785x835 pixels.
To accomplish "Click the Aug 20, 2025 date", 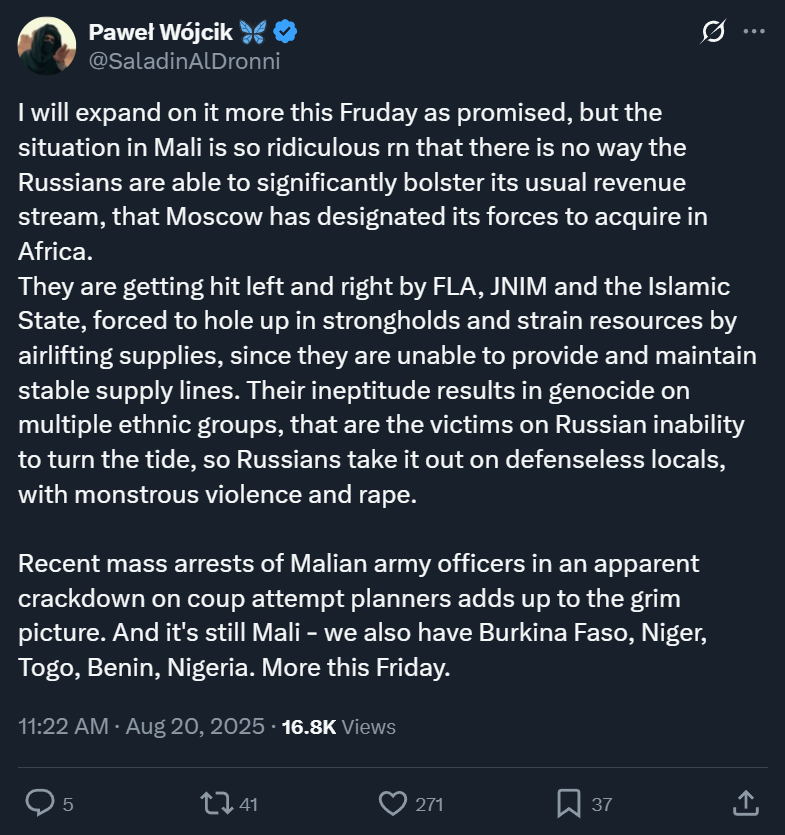I will coord(196,727).
